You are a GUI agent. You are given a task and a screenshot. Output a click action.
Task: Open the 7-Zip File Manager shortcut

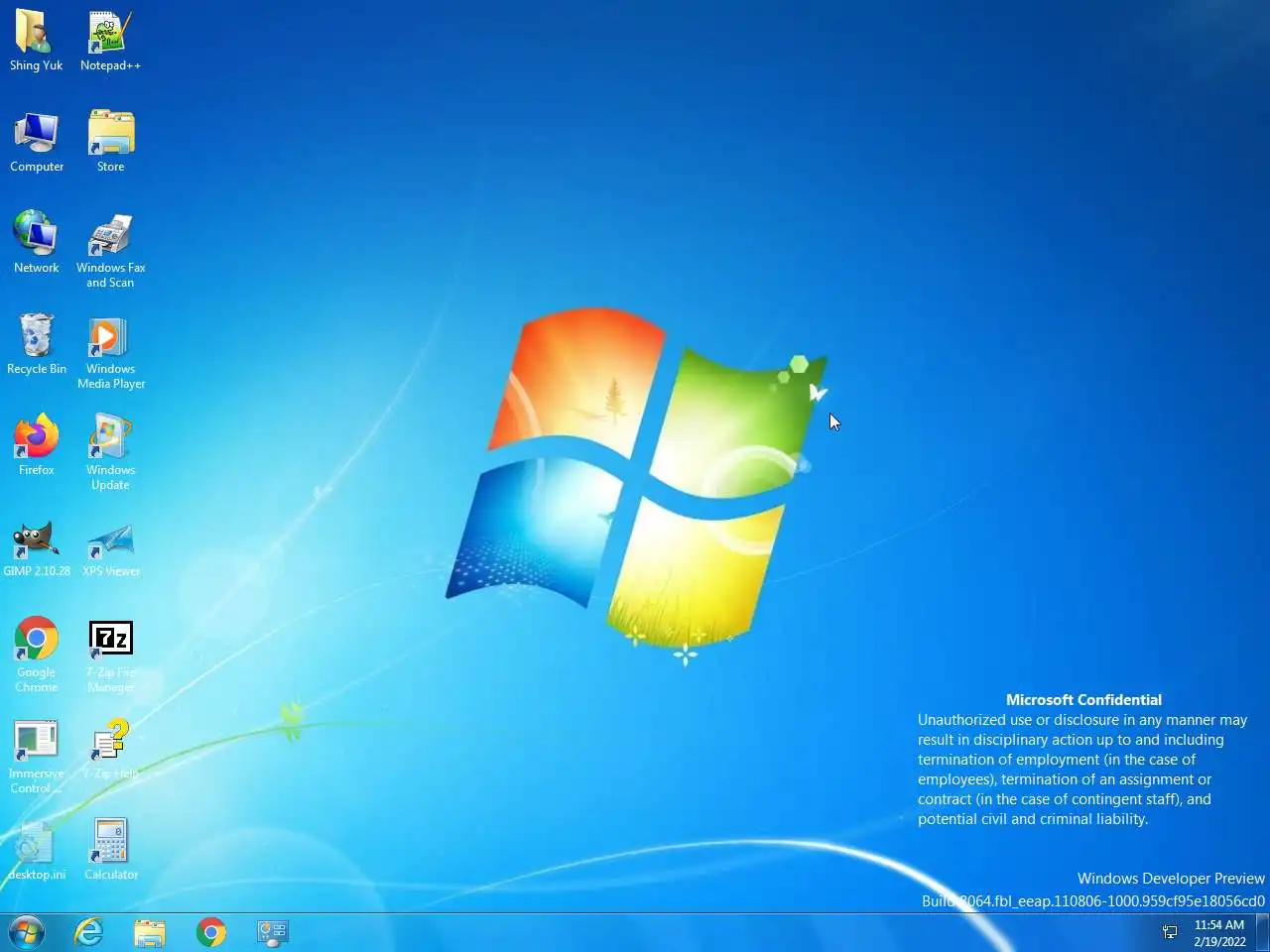tap(110, 655)
